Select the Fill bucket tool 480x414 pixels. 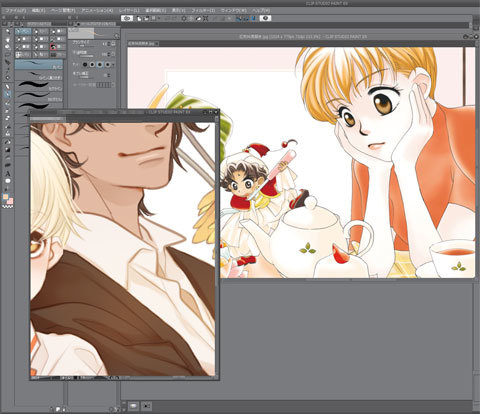[8, 142]
